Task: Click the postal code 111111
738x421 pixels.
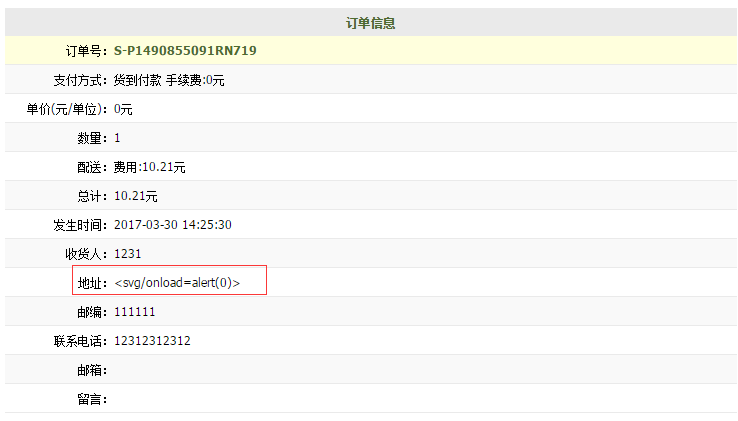Action: coord(135,312)
